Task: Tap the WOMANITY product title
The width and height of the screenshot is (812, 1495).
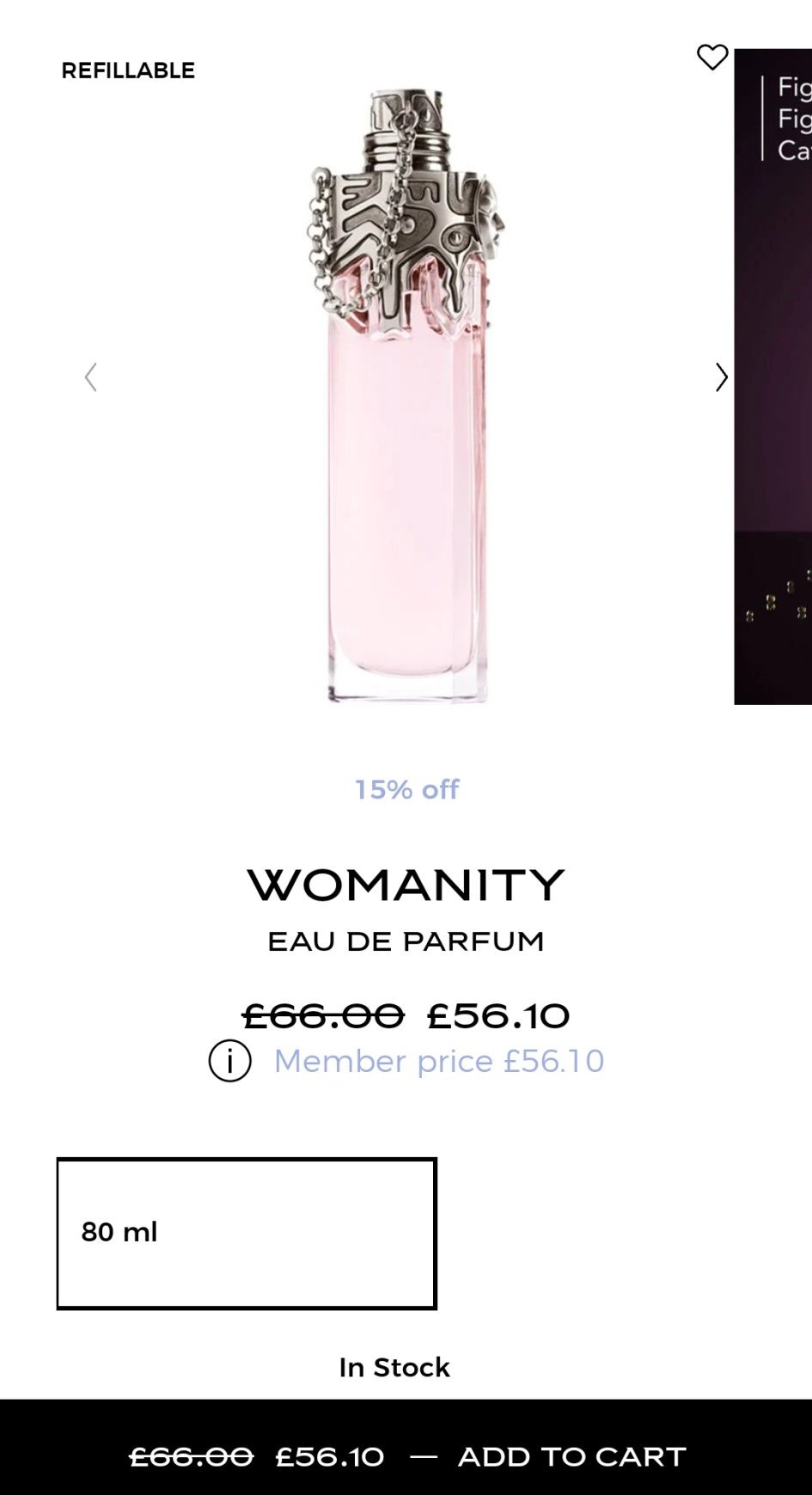Action: click(406, 885)
